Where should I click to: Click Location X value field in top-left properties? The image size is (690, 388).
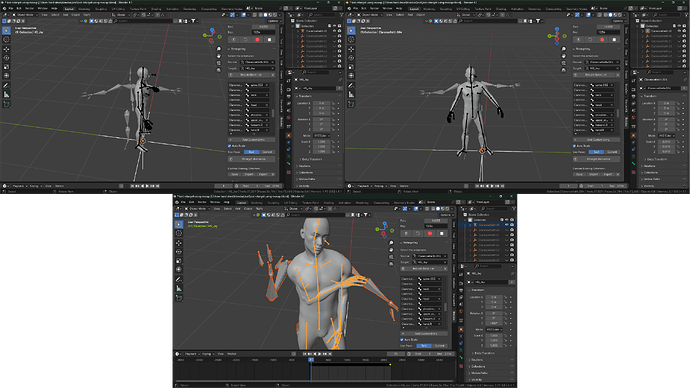pyautogui.click(x=321, y=103)
